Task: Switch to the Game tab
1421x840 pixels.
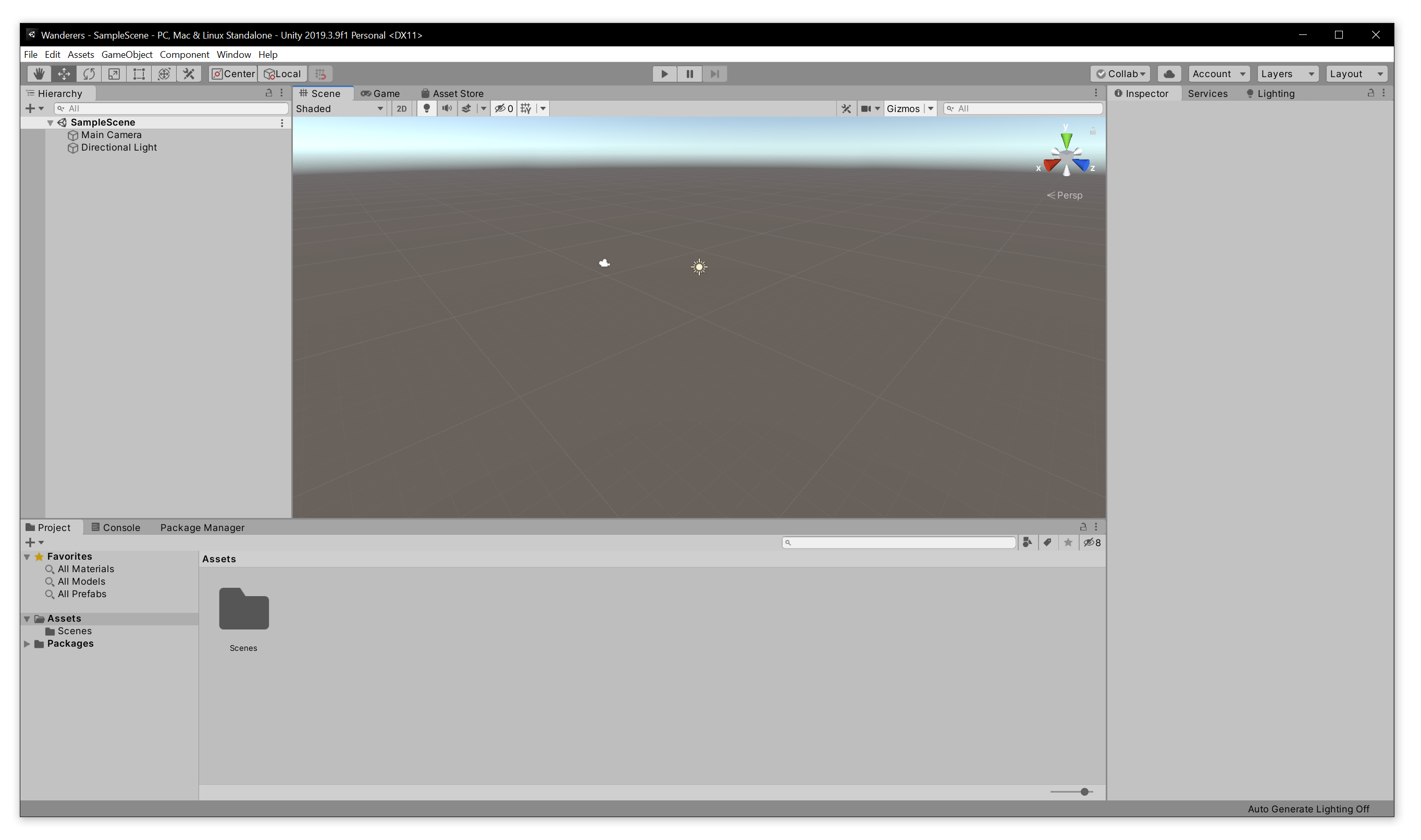Action: click(x=381, y=94)
